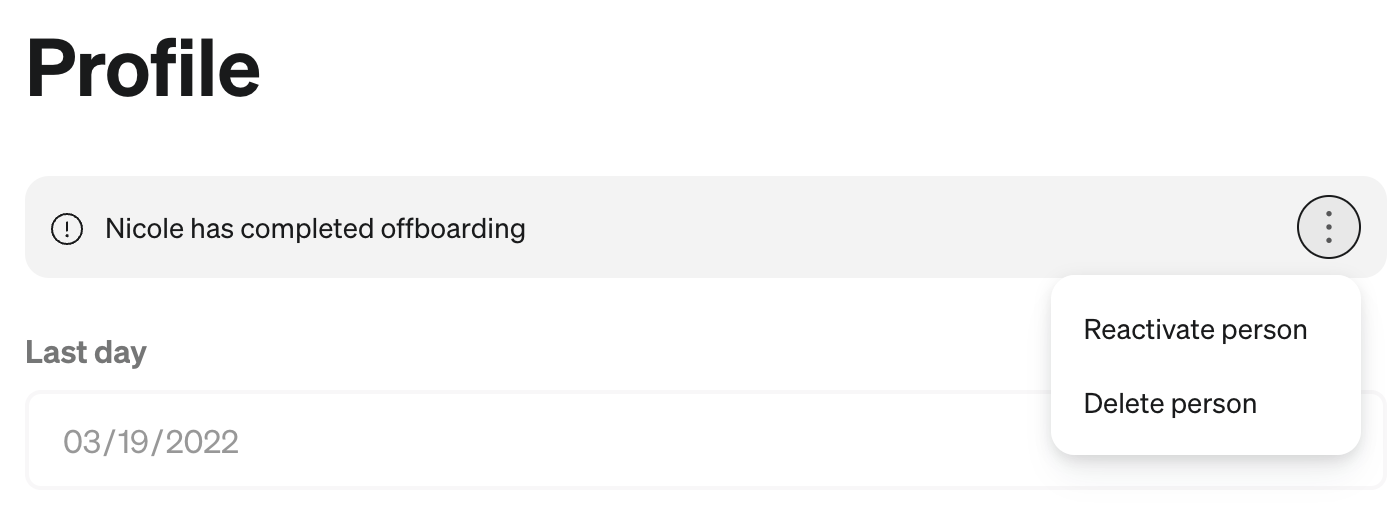
Task: Collapse the menu via the vertical ellipsis button
Action: coord(1328,228)
